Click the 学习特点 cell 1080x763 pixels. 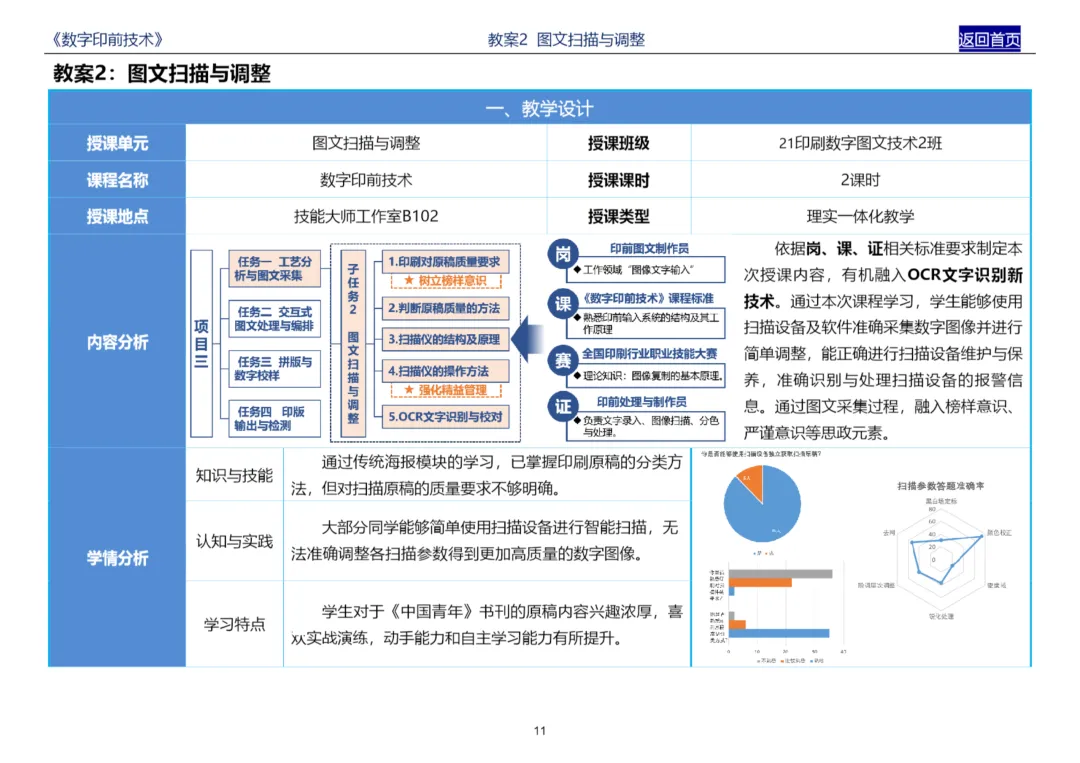tap(234, 625)
